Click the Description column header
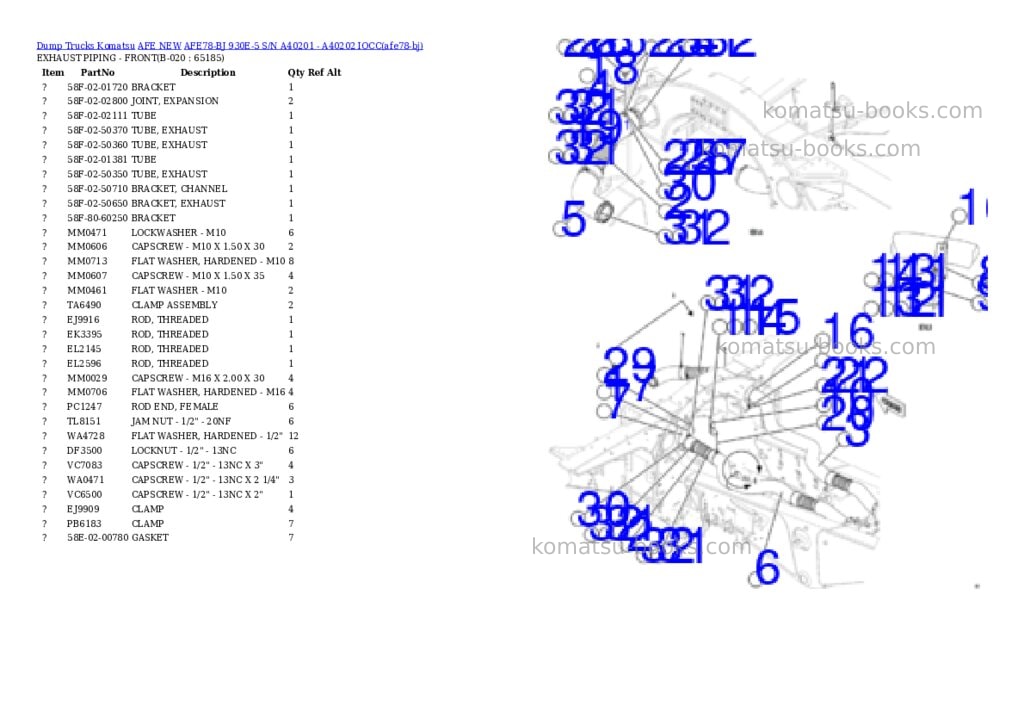The image size is (1024, 725). click(208, 72)
